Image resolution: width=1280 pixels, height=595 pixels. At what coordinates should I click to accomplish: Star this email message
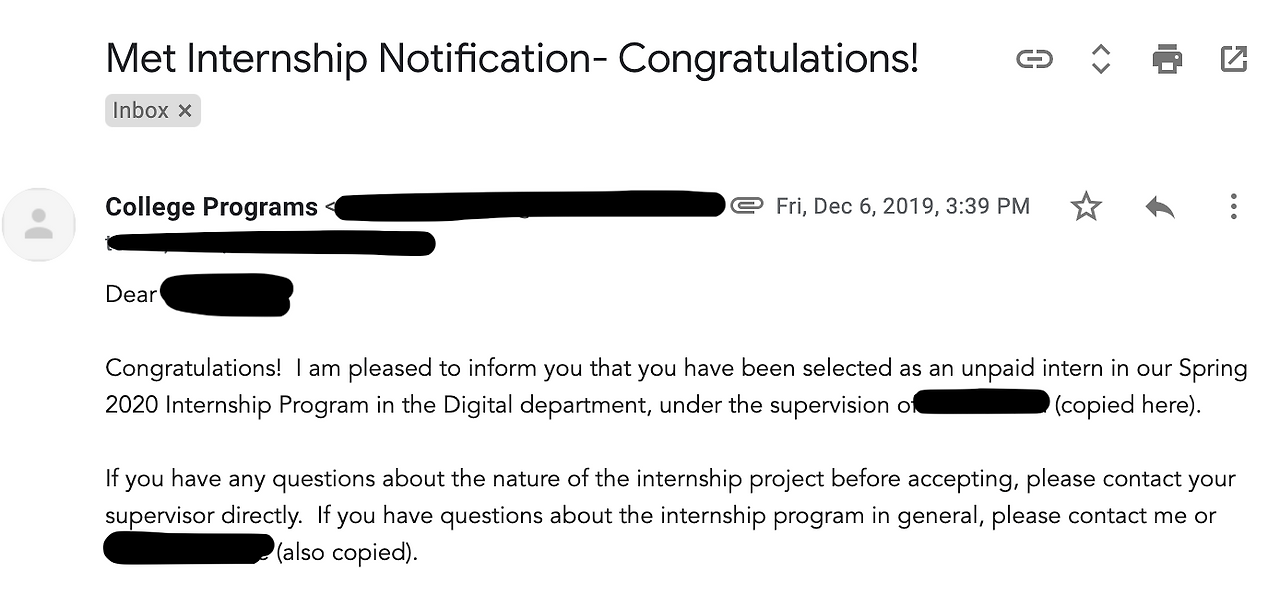pos(1085,207)
